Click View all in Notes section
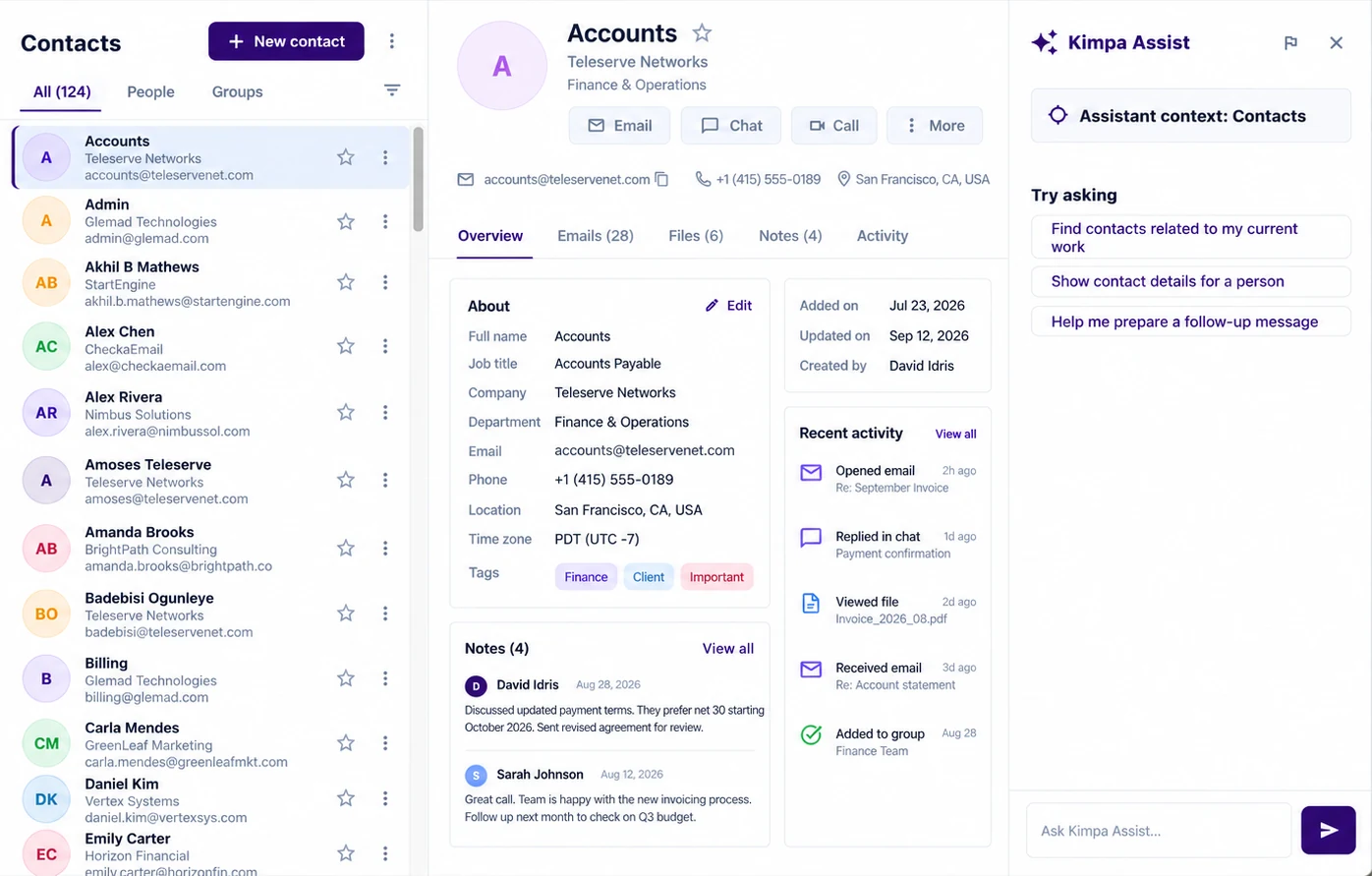Image resolution: width=1372 pixels, height=876 pixels. [x=728, y=649]
